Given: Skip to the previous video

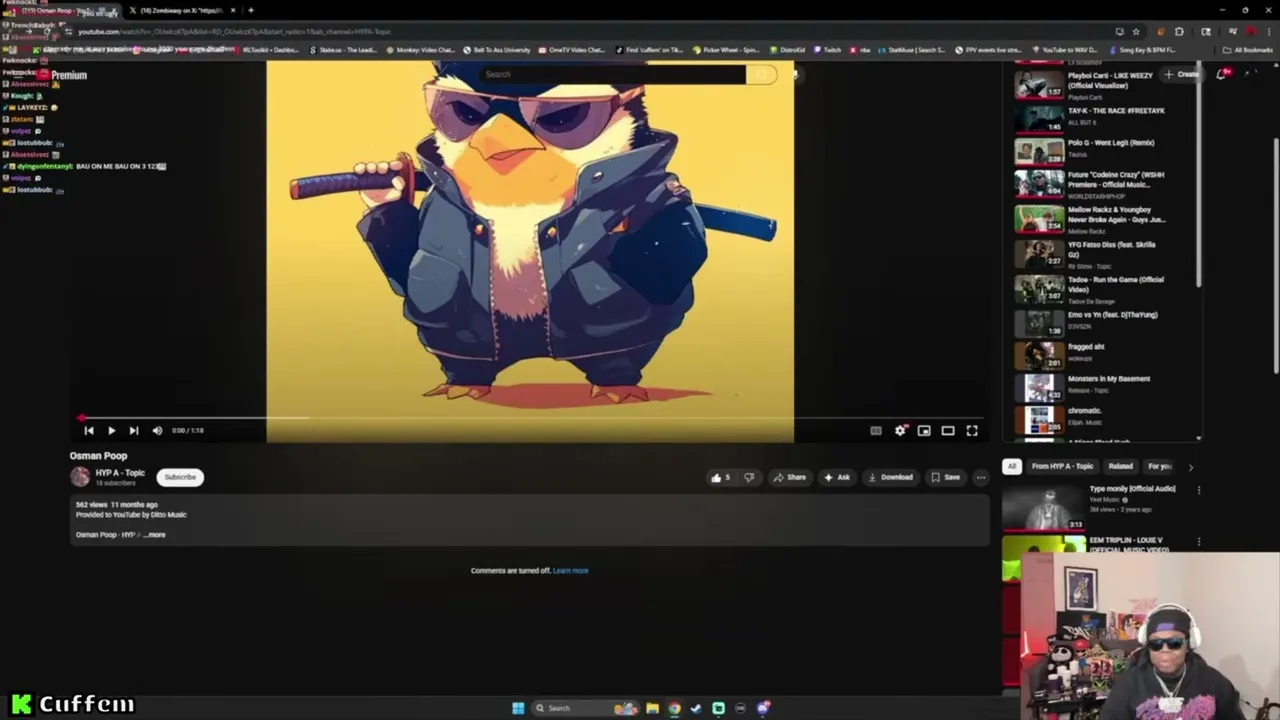Looking at the screenshot, I should pyautogui.click(x=89, y=430).
